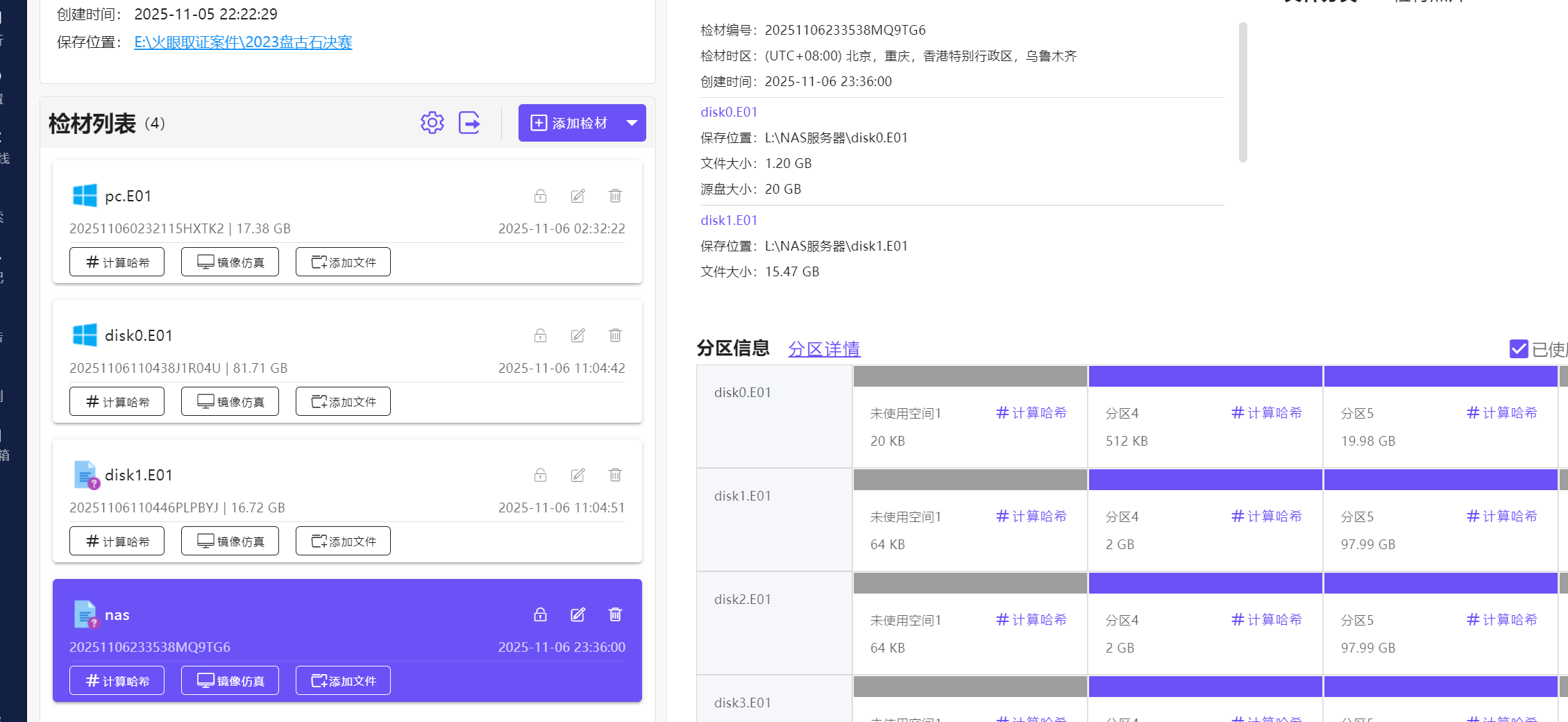Compute hash for disk0.E01 partition 5
This screenshot has width=1568, height=722.
coord(1501,413)
